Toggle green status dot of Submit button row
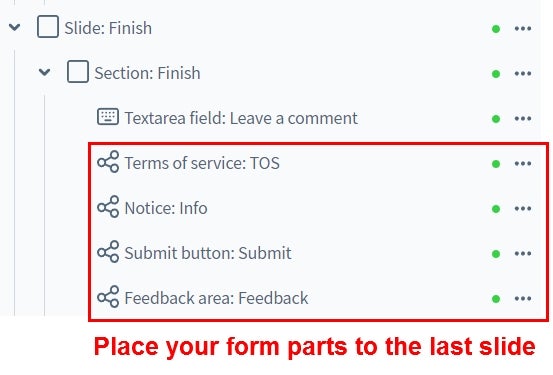This screenshot has width=553, height=375. coord(496,254)
